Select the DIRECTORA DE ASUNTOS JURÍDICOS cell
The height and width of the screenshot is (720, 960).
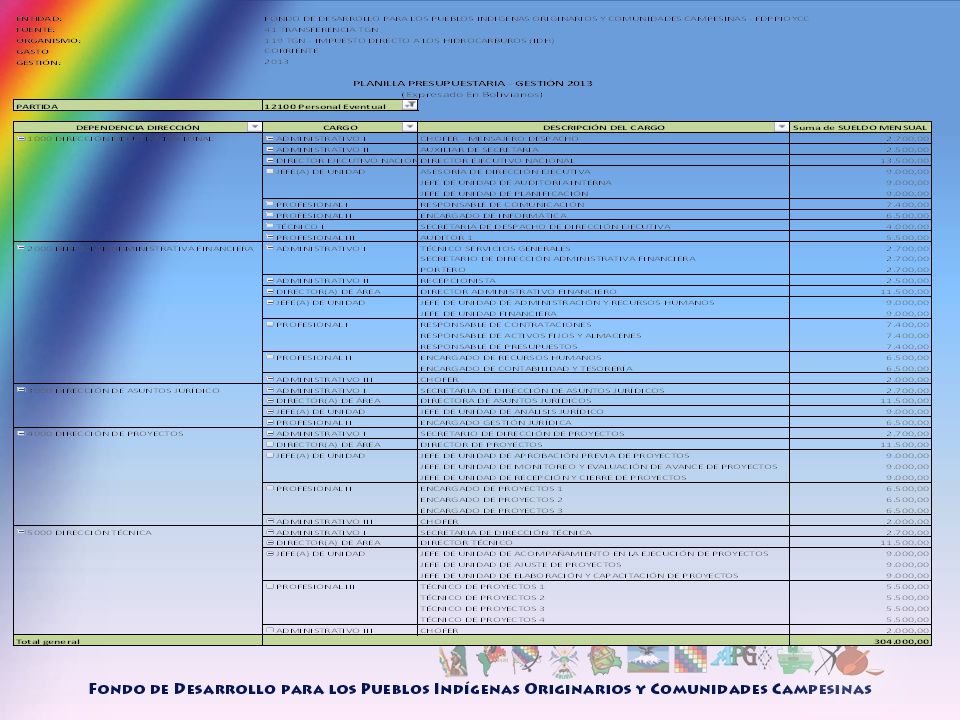[x=603, y=400]
